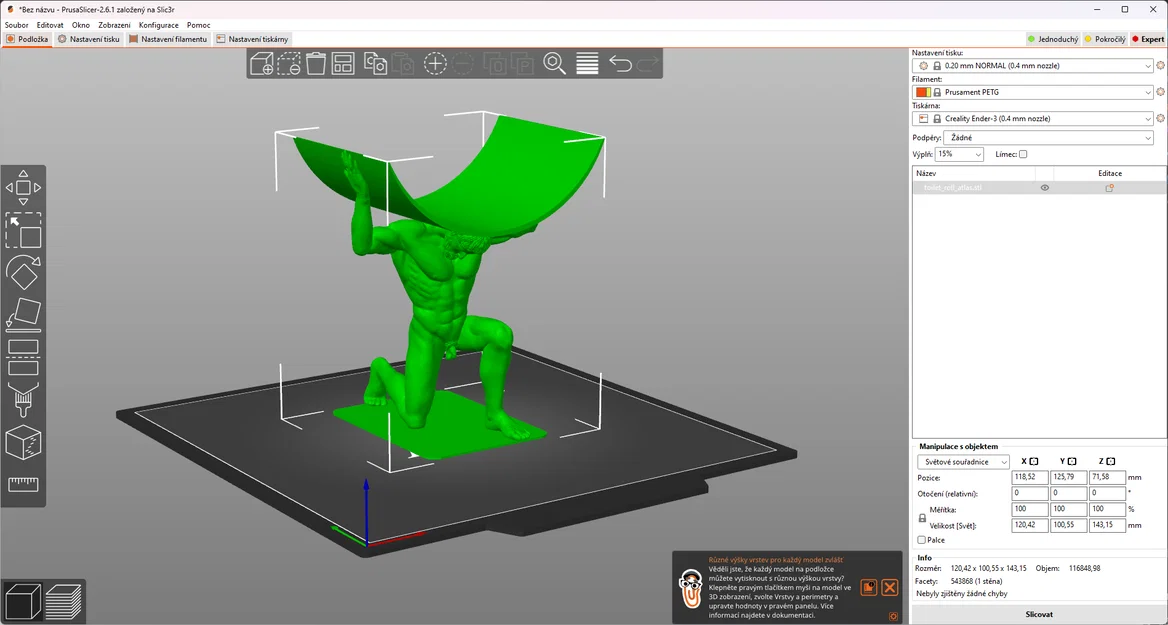Image resolution: width=1168 pixels, height=625 pixels.
Task: Click the Arrange objects icon
Action: coord(343,64)
